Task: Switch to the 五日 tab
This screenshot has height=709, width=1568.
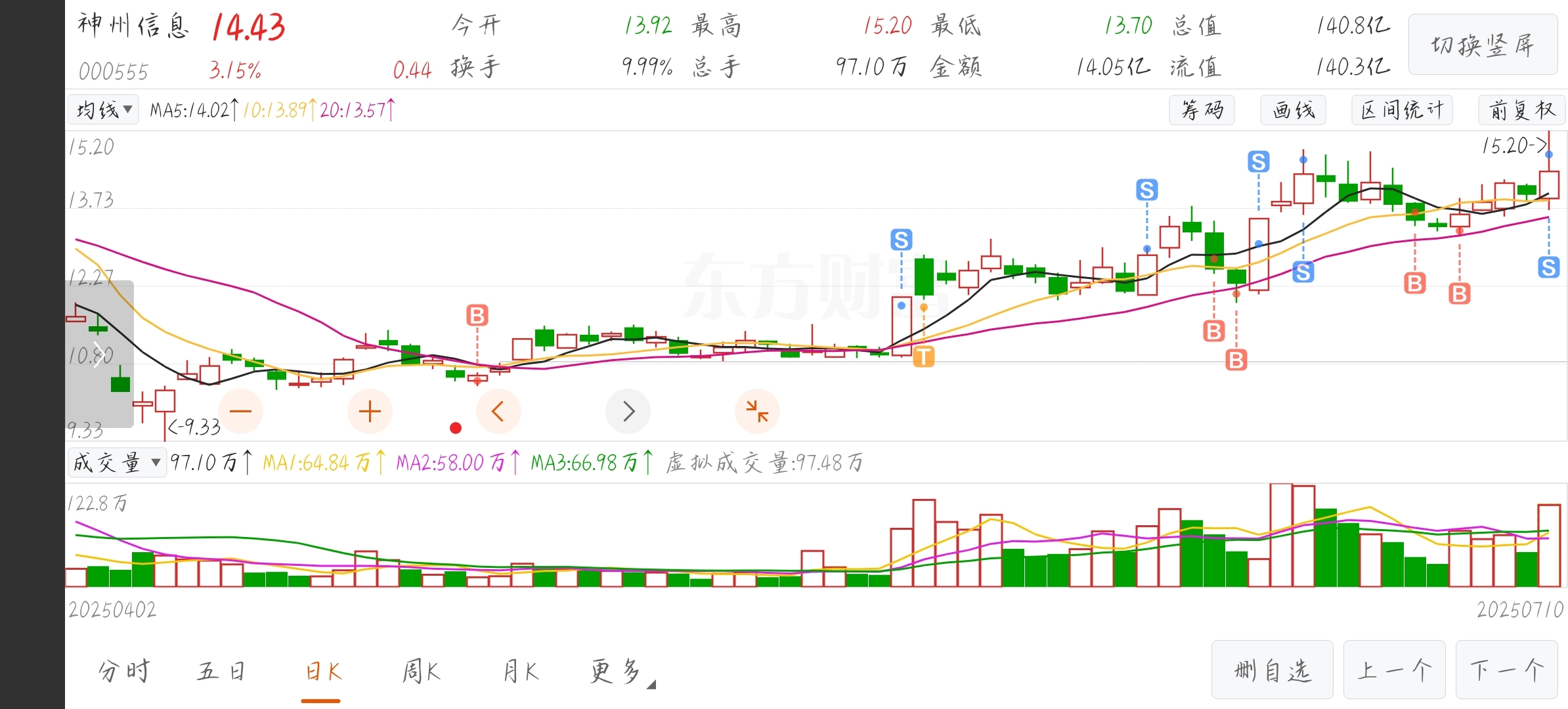Action: [221, 672]
